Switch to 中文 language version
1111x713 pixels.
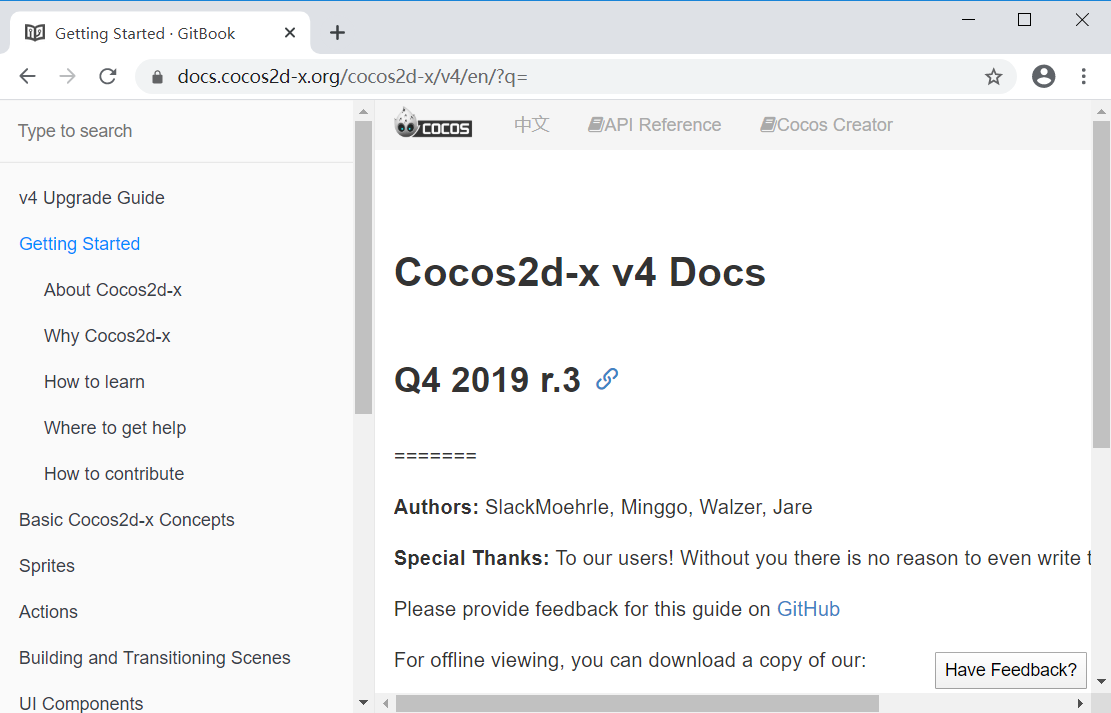pos(531,125)
